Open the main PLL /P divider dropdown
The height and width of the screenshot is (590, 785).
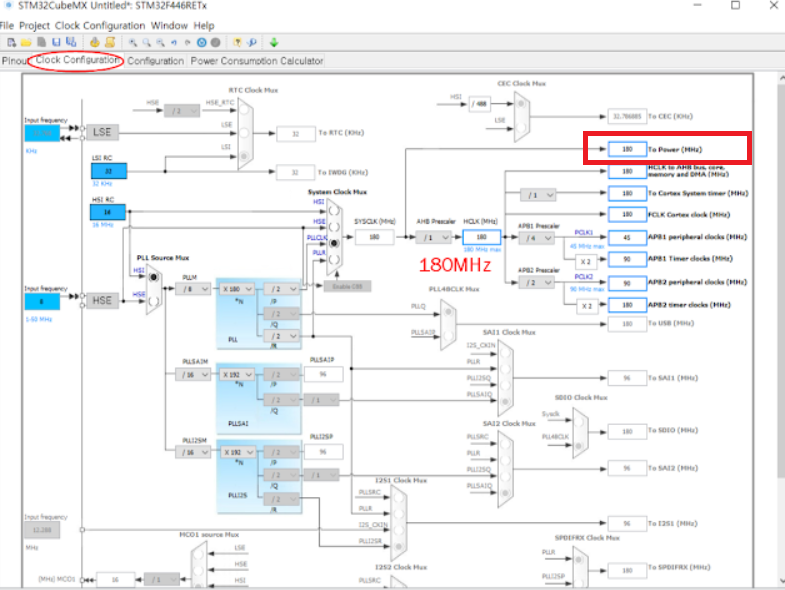281,289
